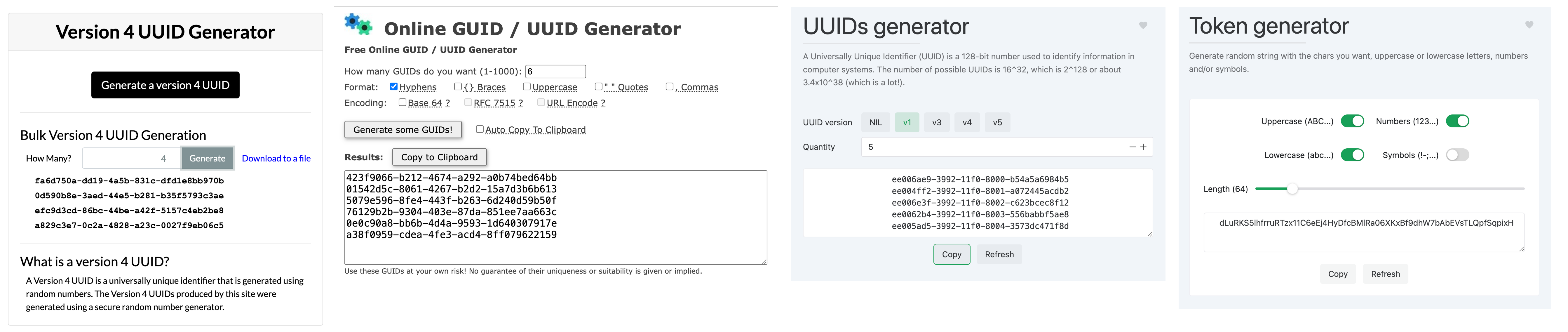Viewport: 1568px width, 332px height.
Task: Favorite the UUIDs generator with heart icon
Action: point(1142,26)
